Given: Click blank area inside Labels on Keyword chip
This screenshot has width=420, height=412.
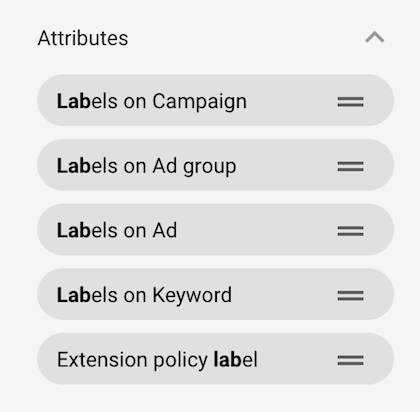Looking at the screenshot, I should point(283,295).
